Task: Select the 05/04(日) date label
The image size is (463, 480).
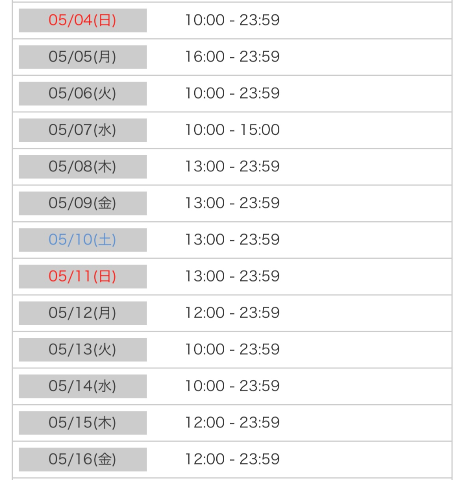Action: (83, 20)
